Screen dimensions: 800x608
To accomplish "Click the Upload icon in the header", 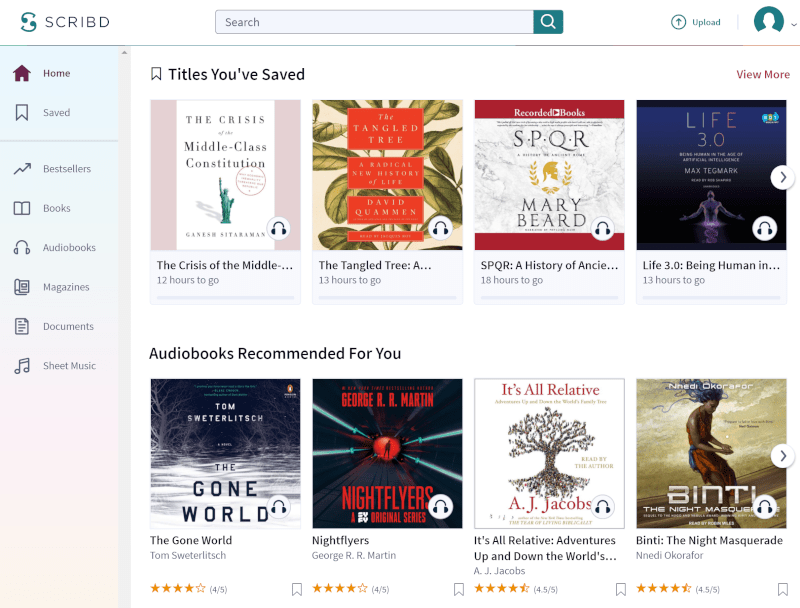I will pyautogui.click(x=679, y=21).
